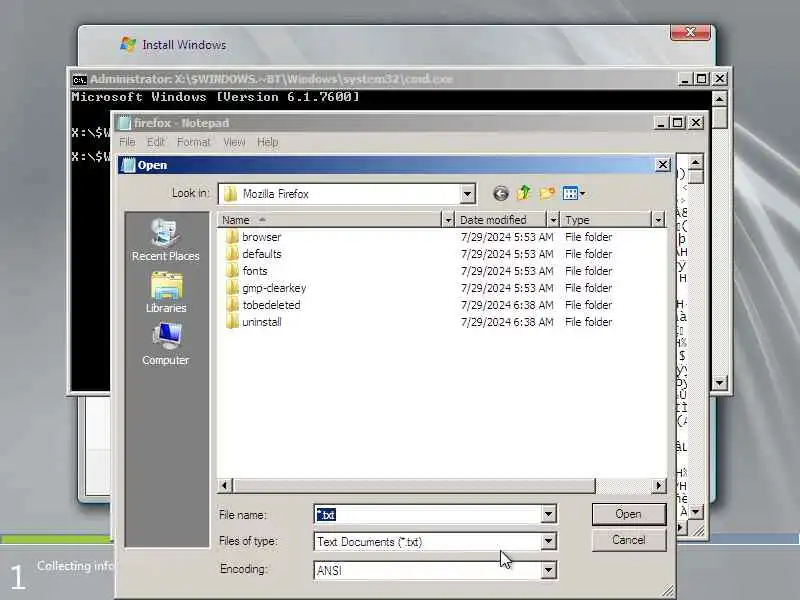Screen dimensions: 800x600
Task: Click the file list scroll right arrow
Action: [x=659, y=486]
